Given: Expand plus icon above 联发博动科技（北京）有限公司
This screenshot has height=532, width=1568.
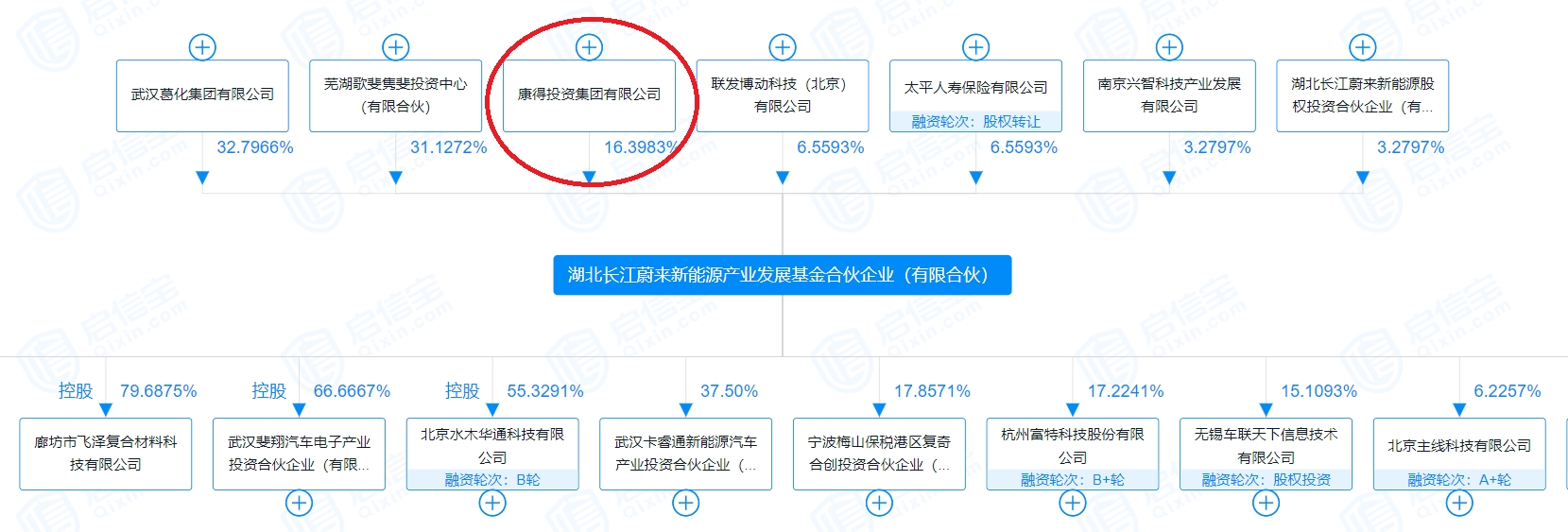Looking at the screenshot, I should tap(783, 47).
